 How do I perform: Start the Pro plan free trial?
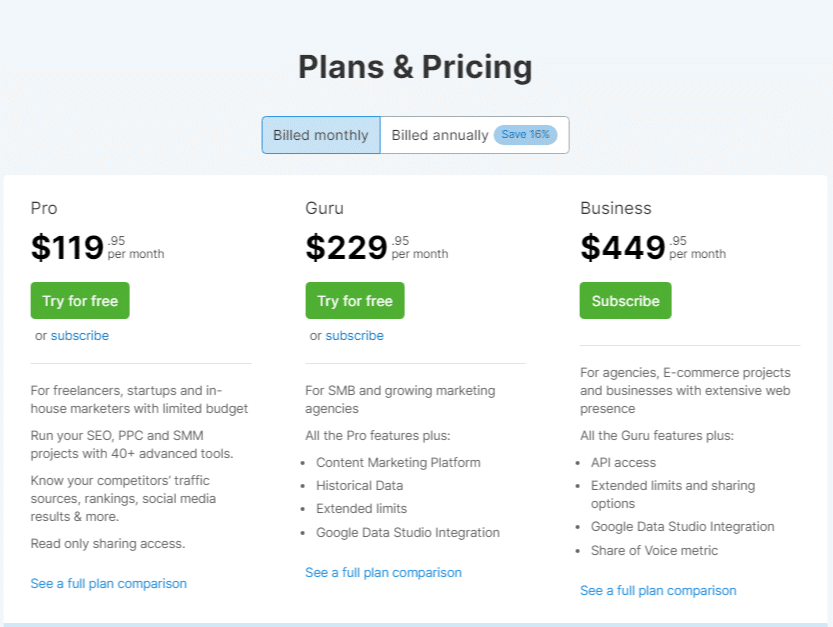pyautogui.click(x=80, y=301)
